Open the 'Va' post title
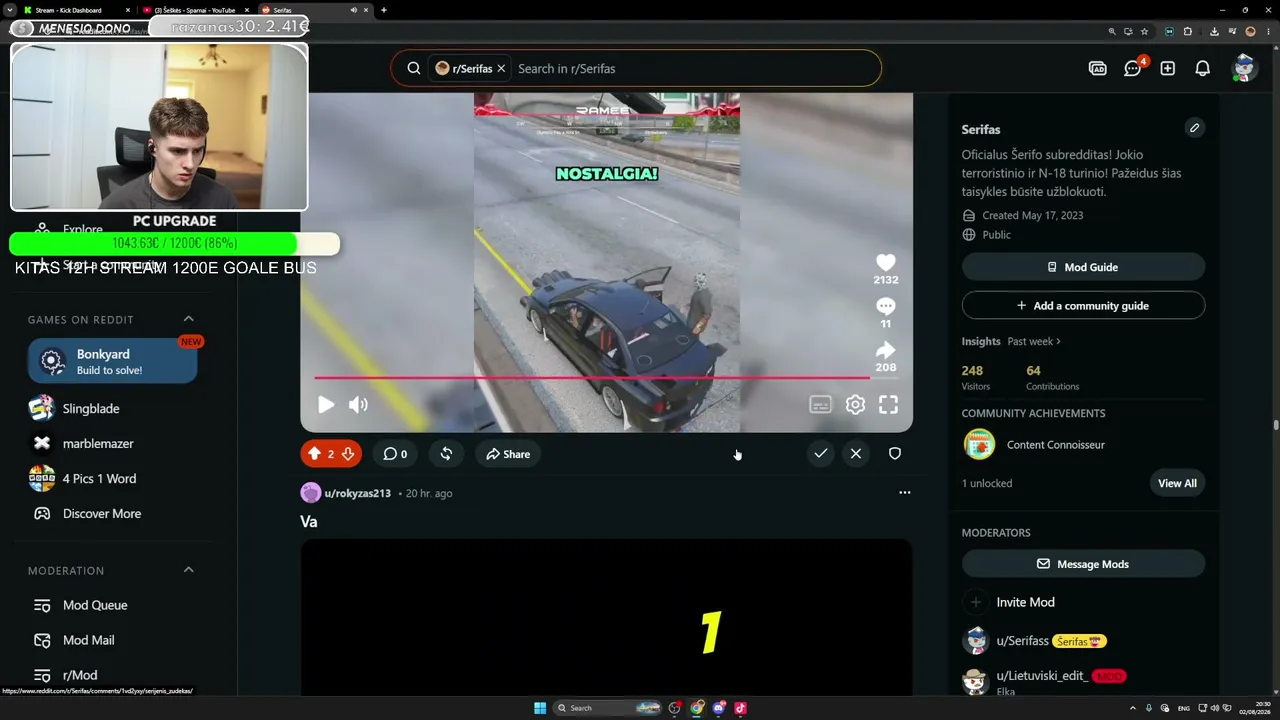Viewport: 1280px width, 720px height. click(x=309, y=522)
